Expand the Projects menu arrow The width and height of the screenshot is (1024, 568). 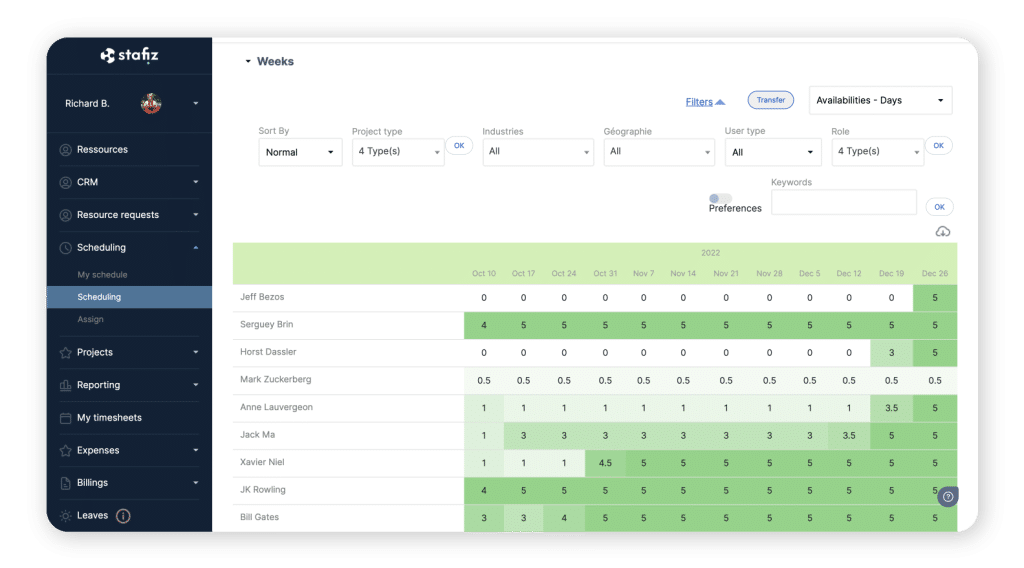click(195, 353)
